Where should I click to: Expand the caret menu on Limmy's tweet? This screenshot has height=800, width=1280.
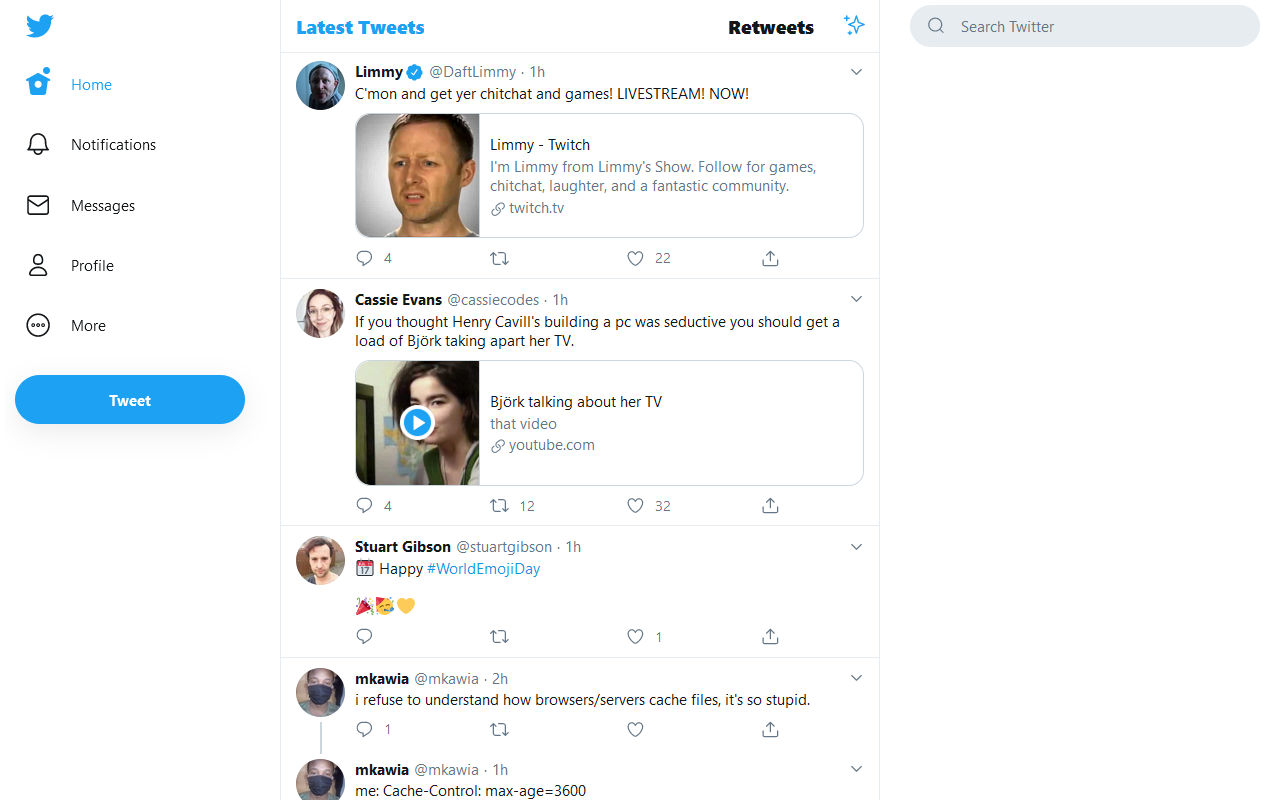point(856,71)
